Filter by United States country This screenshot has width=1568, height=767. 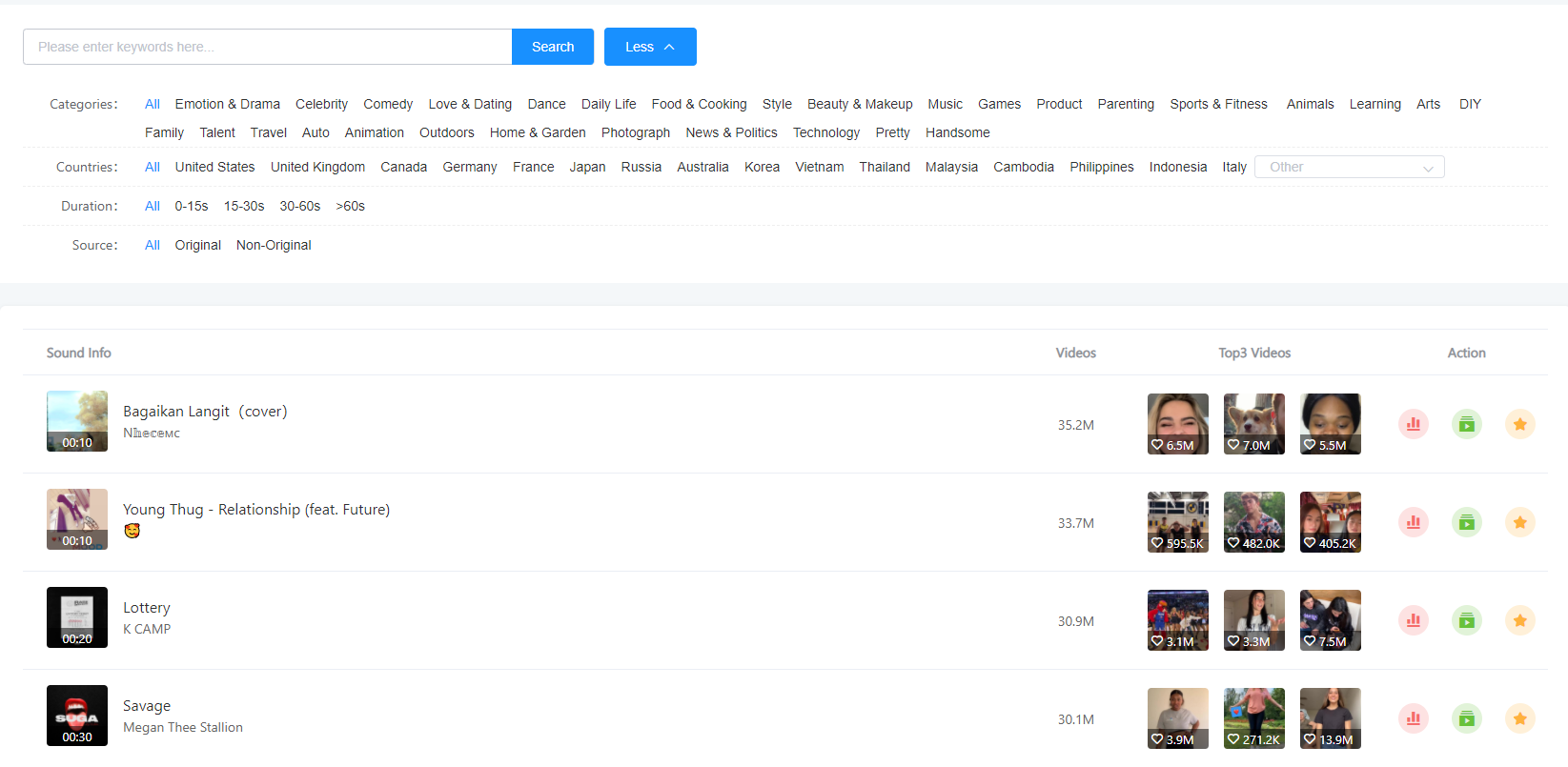(214, 167)
